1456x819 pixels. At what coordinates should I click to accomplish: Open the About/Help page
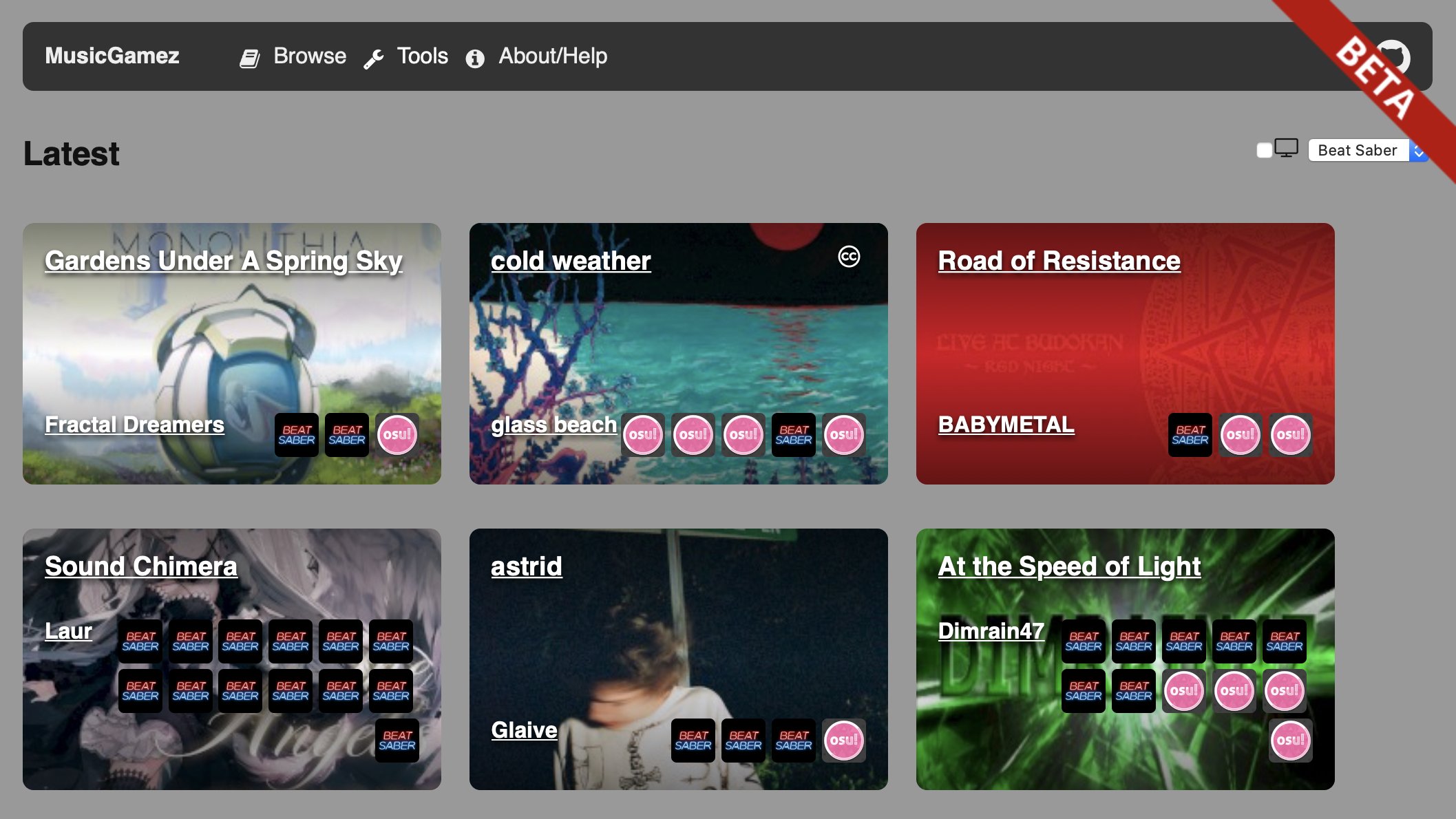pyautogui.click(x=553, y=56)
